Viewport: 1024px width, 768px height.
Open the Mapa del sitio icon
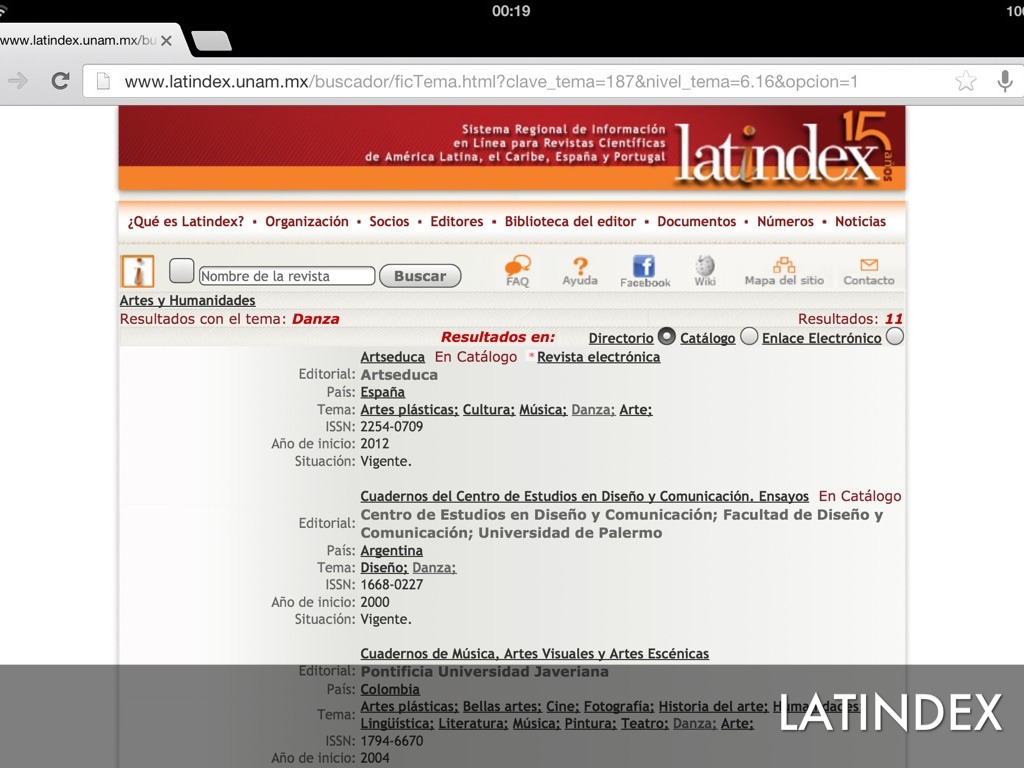(x=784, y=266)
